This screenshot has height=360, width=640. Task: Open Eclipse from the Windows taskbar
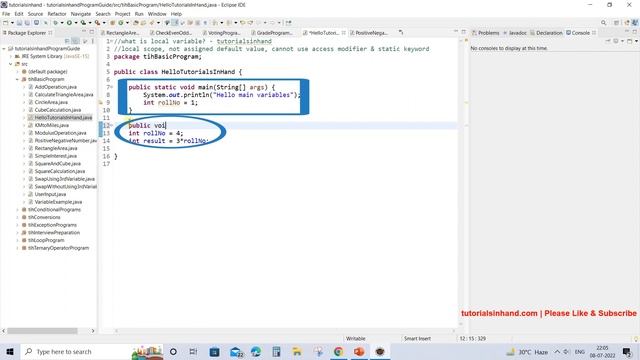coord(380,351)
